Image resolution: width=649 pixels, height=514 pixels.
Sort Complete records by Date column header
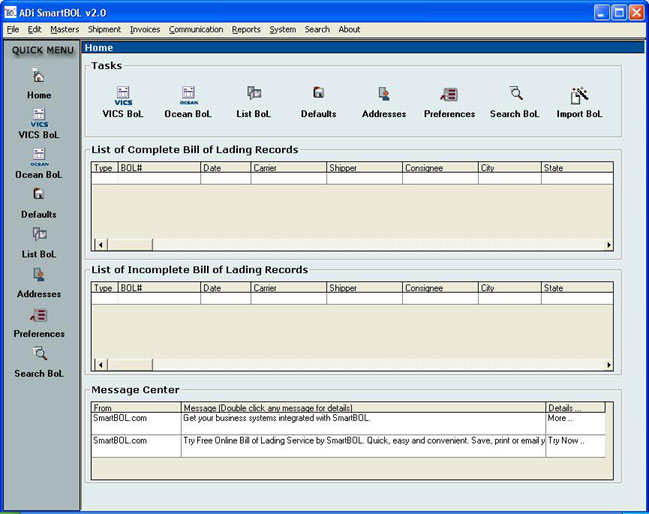tap(226, 168)
